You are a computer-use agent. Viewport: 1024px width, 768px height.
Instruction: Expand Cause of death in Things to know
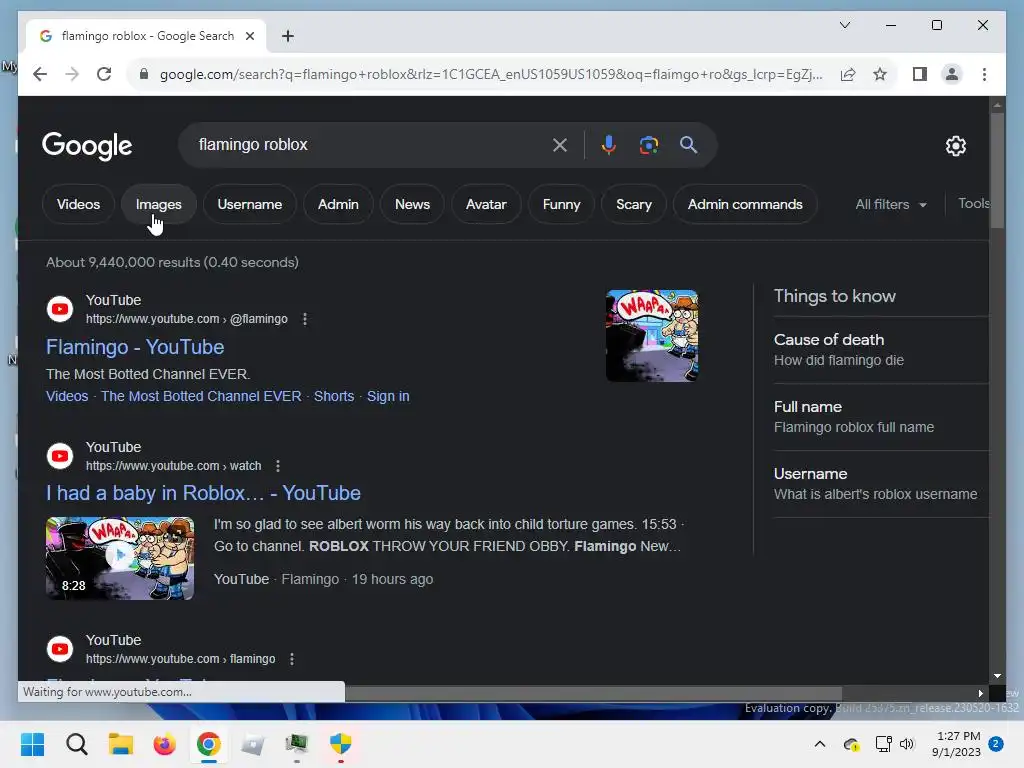point(880,349)
